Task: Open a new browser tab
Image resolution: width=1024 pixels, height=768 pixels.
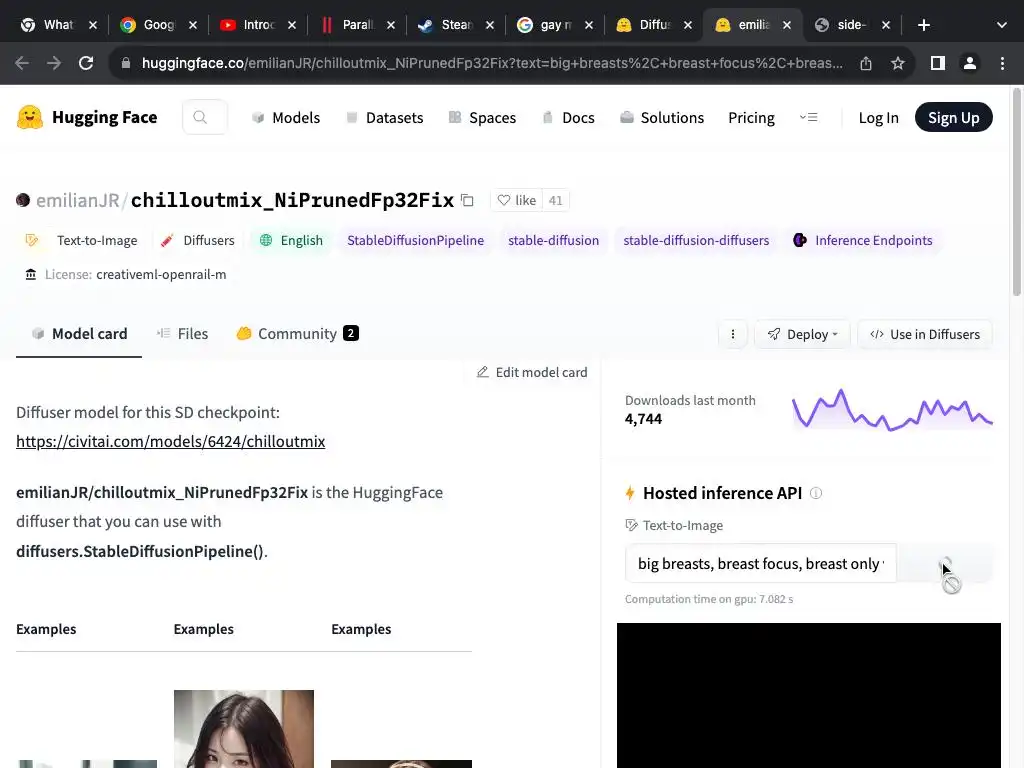Action: tap(923, 25)
